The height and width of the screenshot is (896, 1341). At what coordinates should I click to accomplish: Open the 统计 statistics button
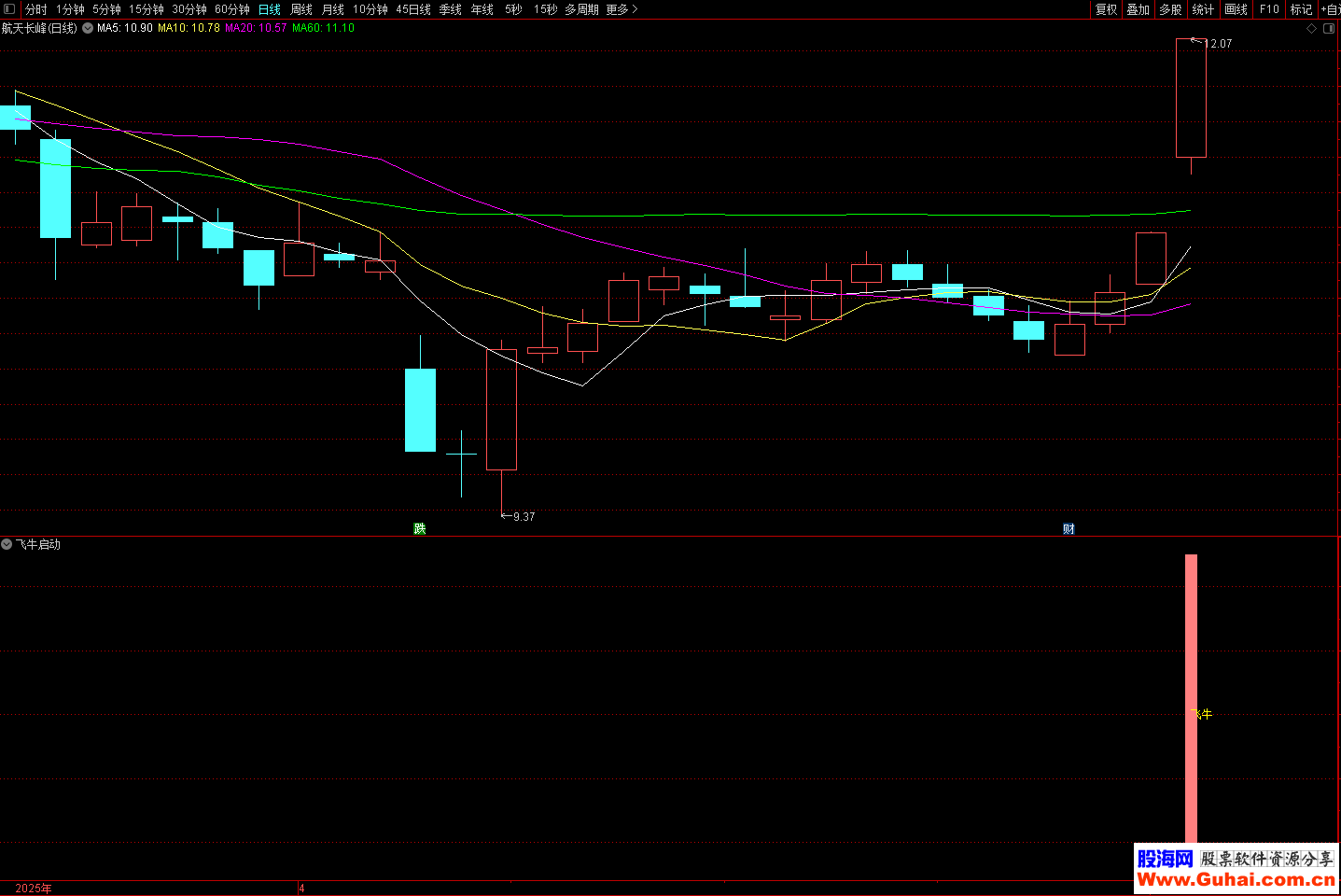pyautogui.click(x=1203, y=9)
